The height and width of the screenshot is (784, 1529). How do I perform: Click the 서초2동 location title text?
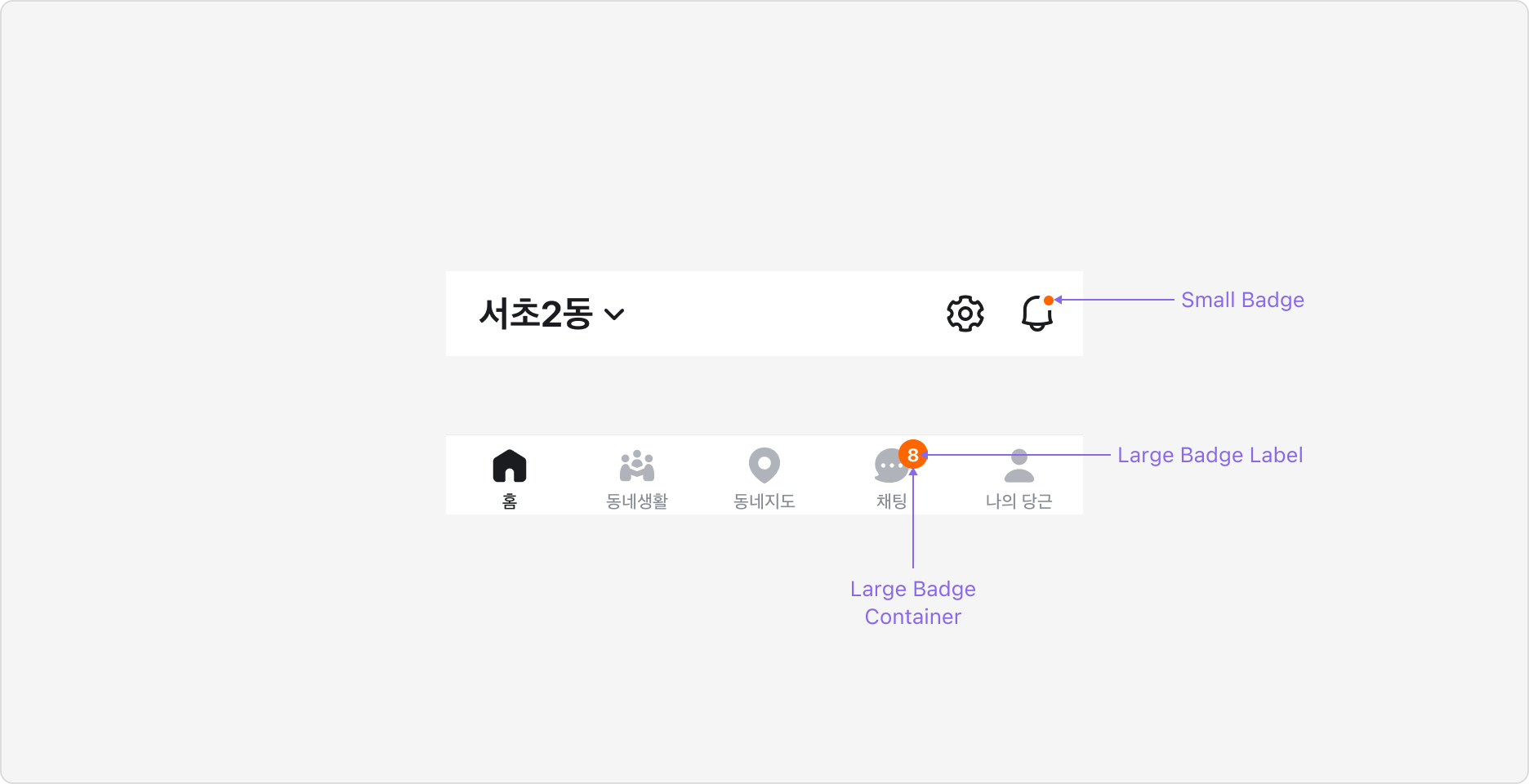(535, 314)
